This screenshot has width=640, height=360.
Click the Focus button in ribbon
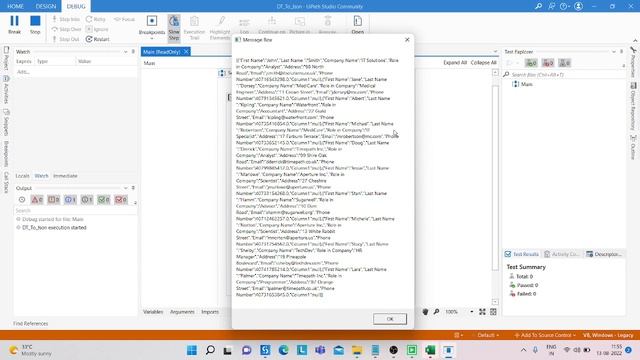click(x=124, y=19)
